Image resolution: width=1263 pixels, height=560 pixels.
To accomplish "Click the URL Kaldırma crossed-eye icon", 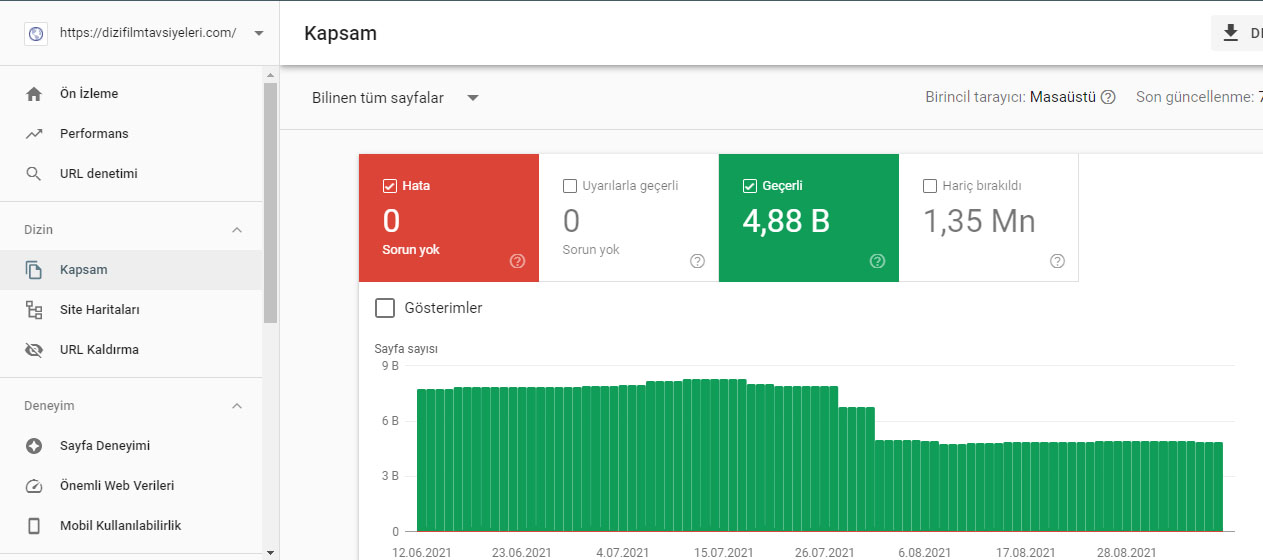I will tap(34, 350).
